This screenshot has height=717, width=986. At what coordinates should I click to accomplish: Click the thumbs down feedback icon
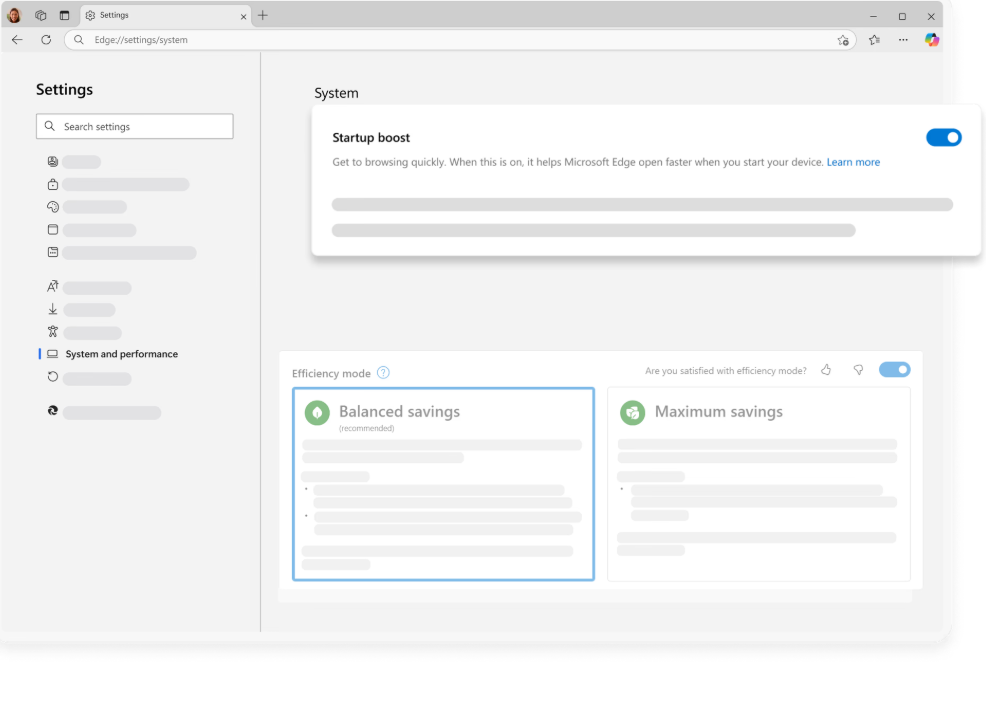pos(858,370)
